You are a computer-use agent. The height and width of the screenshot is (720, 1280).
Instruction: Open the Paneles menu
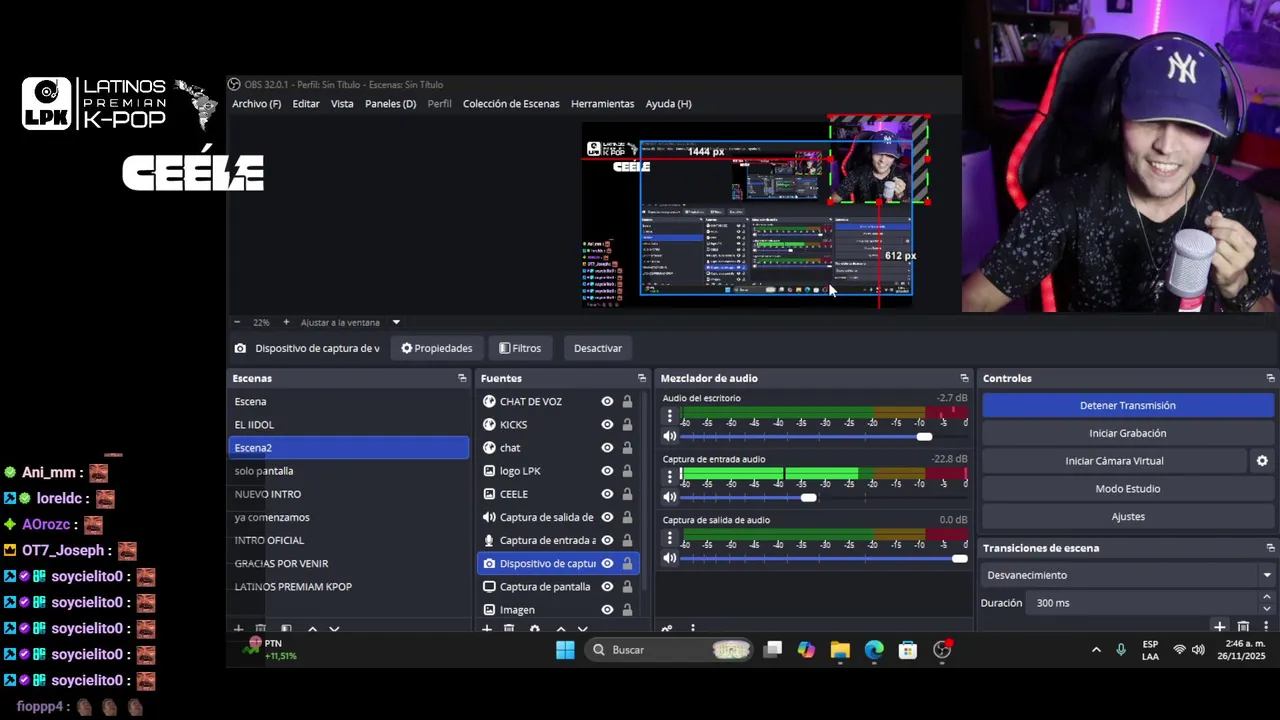(390, 103)
